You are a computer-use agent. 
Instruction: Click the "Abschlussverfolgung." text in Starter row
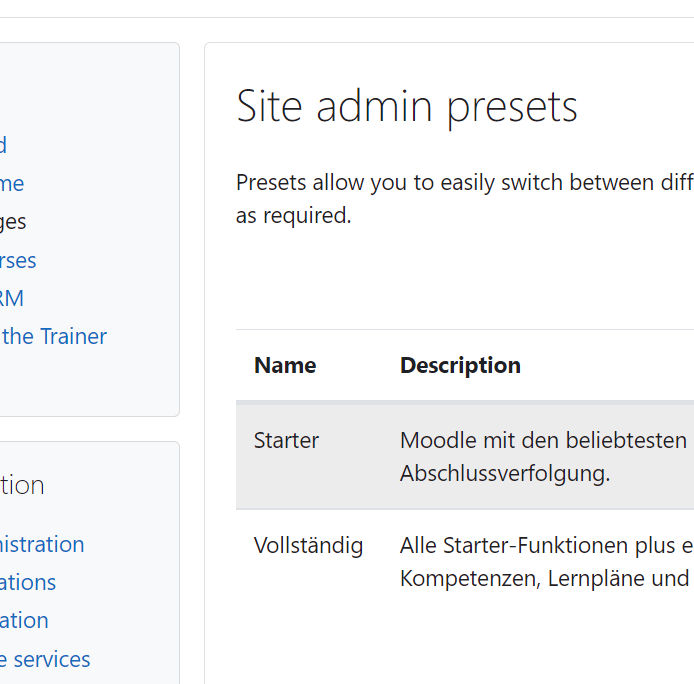pyautogui.click(x=505, y=474)
